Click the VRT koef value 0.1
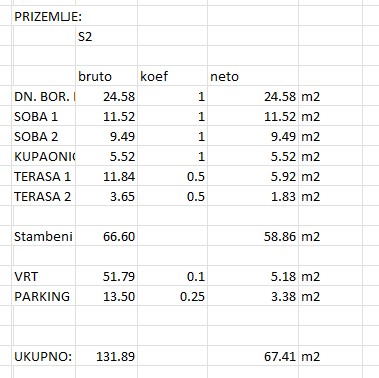This screenshot has height=378, width=379. [172, 276]
